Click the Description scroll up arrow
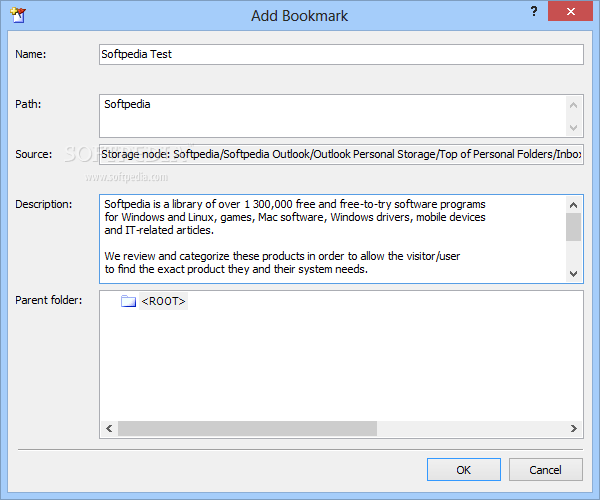 pyautogui.click(x=573, y=205)
